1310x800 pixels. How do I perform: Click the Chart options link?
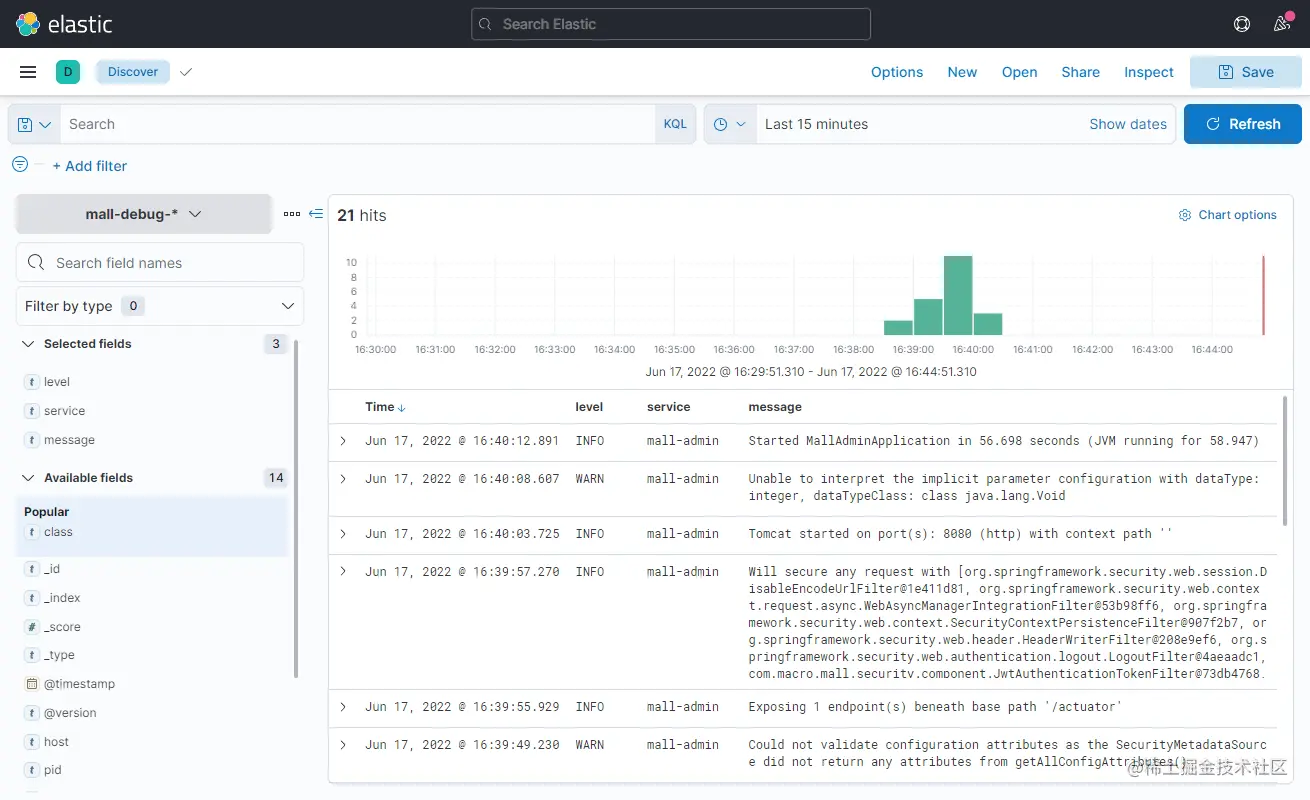click(1228, 215)
